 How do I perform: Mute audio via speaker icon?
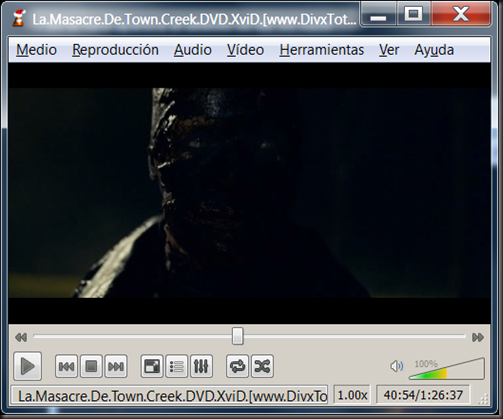pyautogui.click(x=396, y=366)
